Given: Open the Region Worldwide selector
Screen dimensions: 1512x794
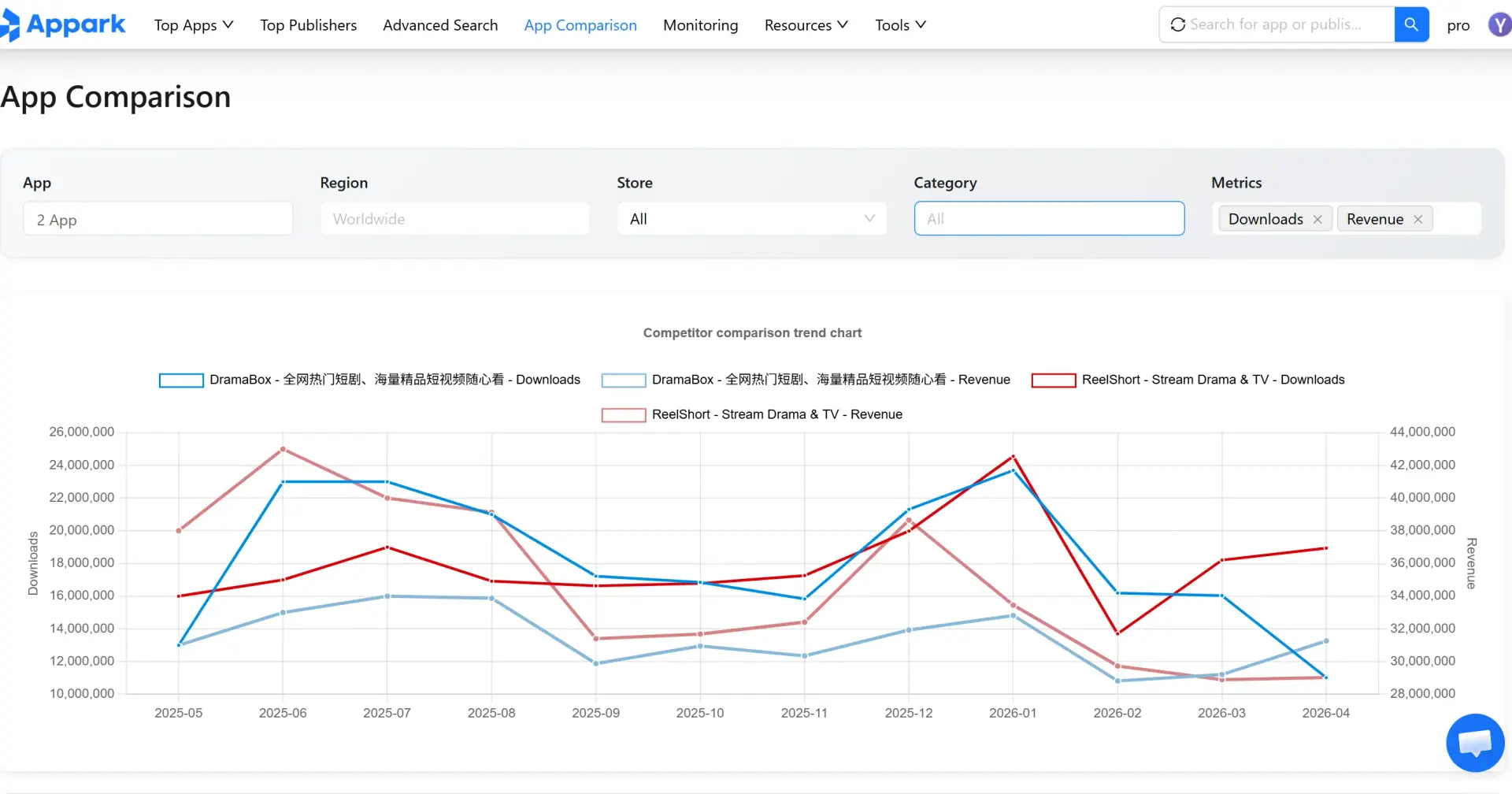Looking at the screenshot, I should (454, 219).
